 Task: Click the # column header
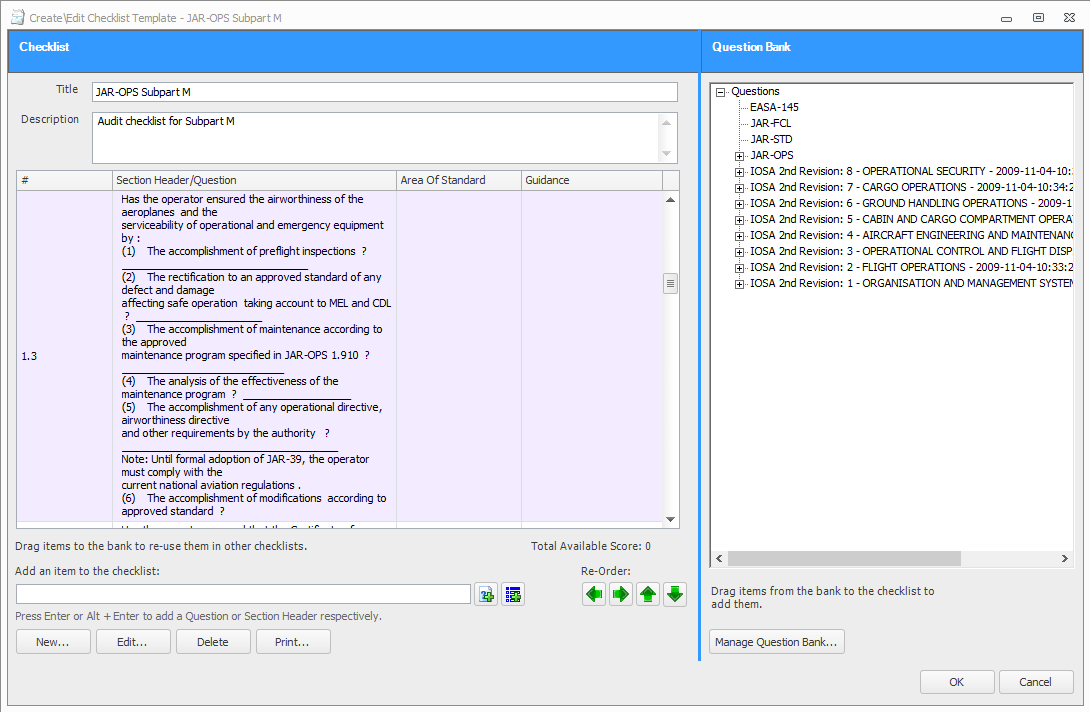[65, 180]
